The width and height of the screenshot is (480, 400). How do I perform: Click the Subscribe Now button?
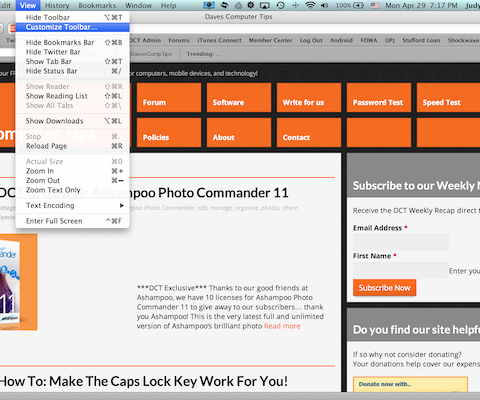(385, 288)
